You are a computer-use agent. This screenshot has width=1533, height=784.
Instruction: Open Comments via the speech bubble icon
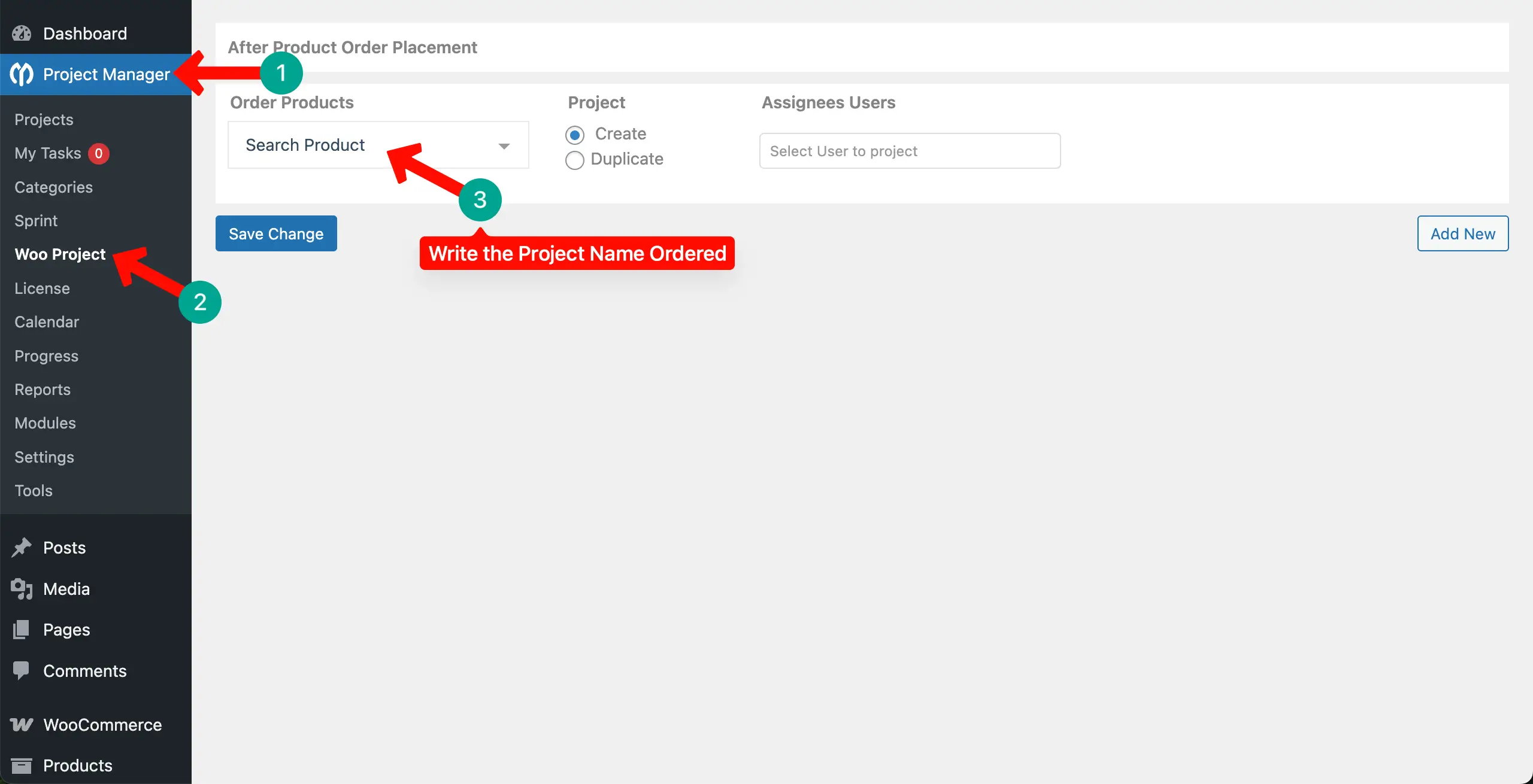[x=20, y=670]
